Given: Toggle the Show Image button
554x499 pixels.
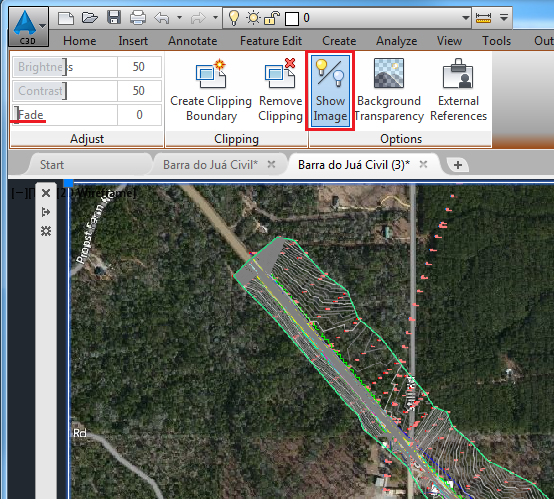Looking at the screenshot, I should pos(330,91).
